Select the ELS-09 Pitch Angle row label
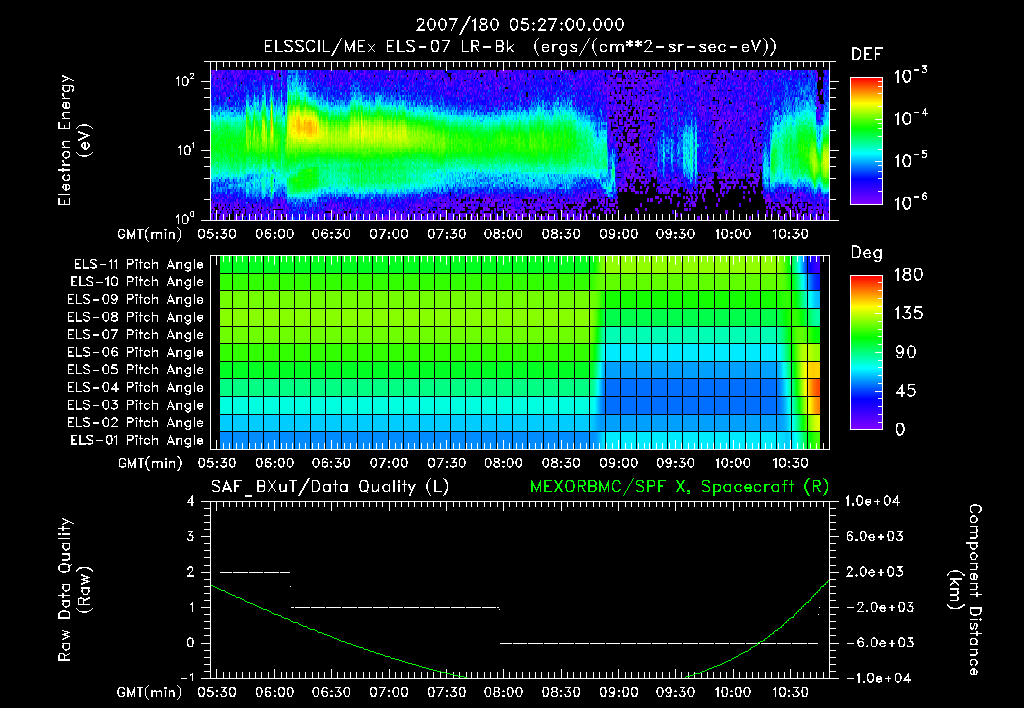1024x708 pixels. coord(136,300)
